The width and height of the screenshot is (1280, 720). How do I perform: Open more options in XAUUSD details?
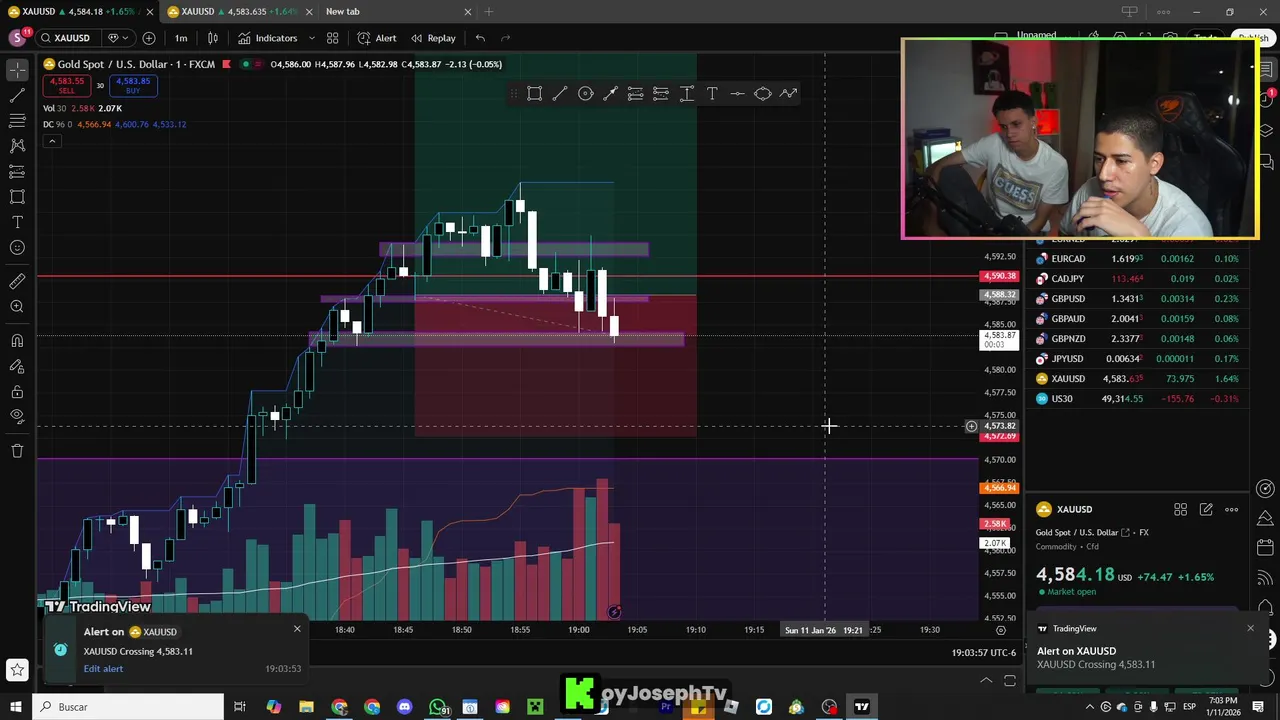click(1232, 510)
